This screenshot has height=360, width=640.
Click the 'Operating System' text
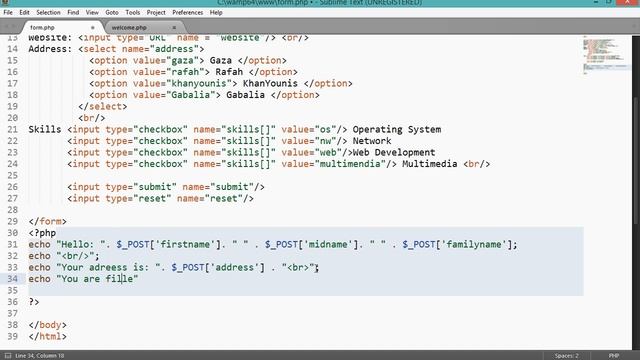click(397, 129)
